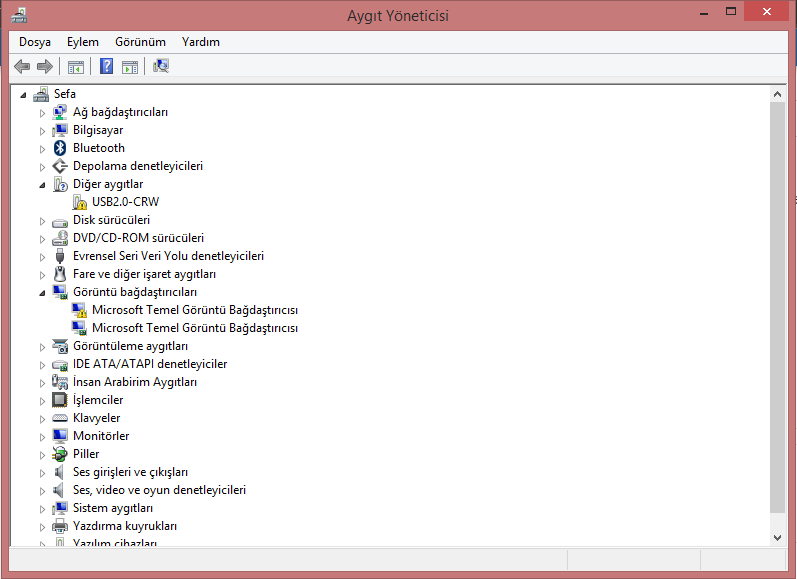This screenshot has width=797, height=579.
Task: Click the Evrensel Seri Veri Yolu USB icon
Action: click(x=60, y=256)
